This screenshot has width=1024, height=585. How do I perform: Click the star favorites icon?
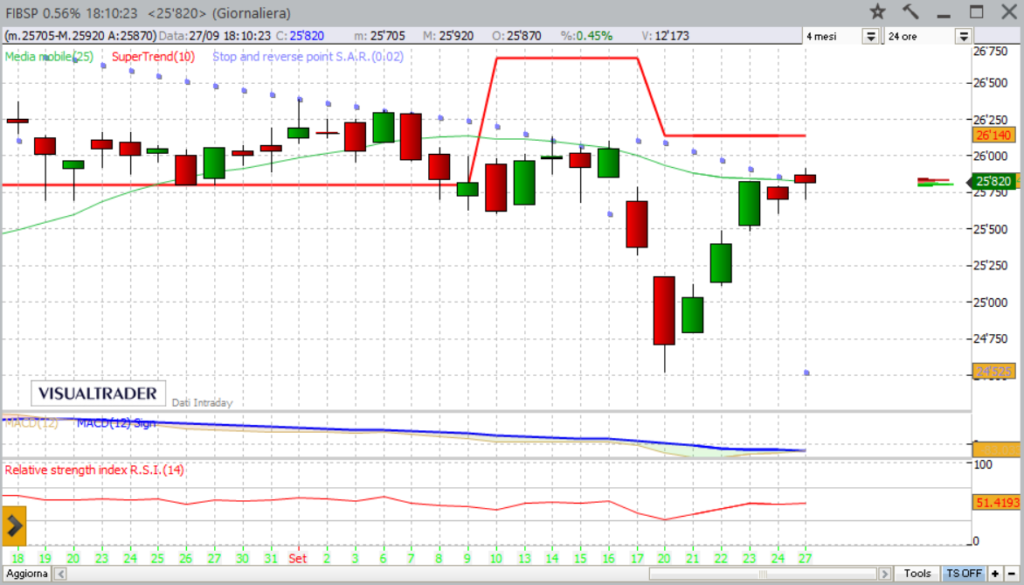[877, 12]
